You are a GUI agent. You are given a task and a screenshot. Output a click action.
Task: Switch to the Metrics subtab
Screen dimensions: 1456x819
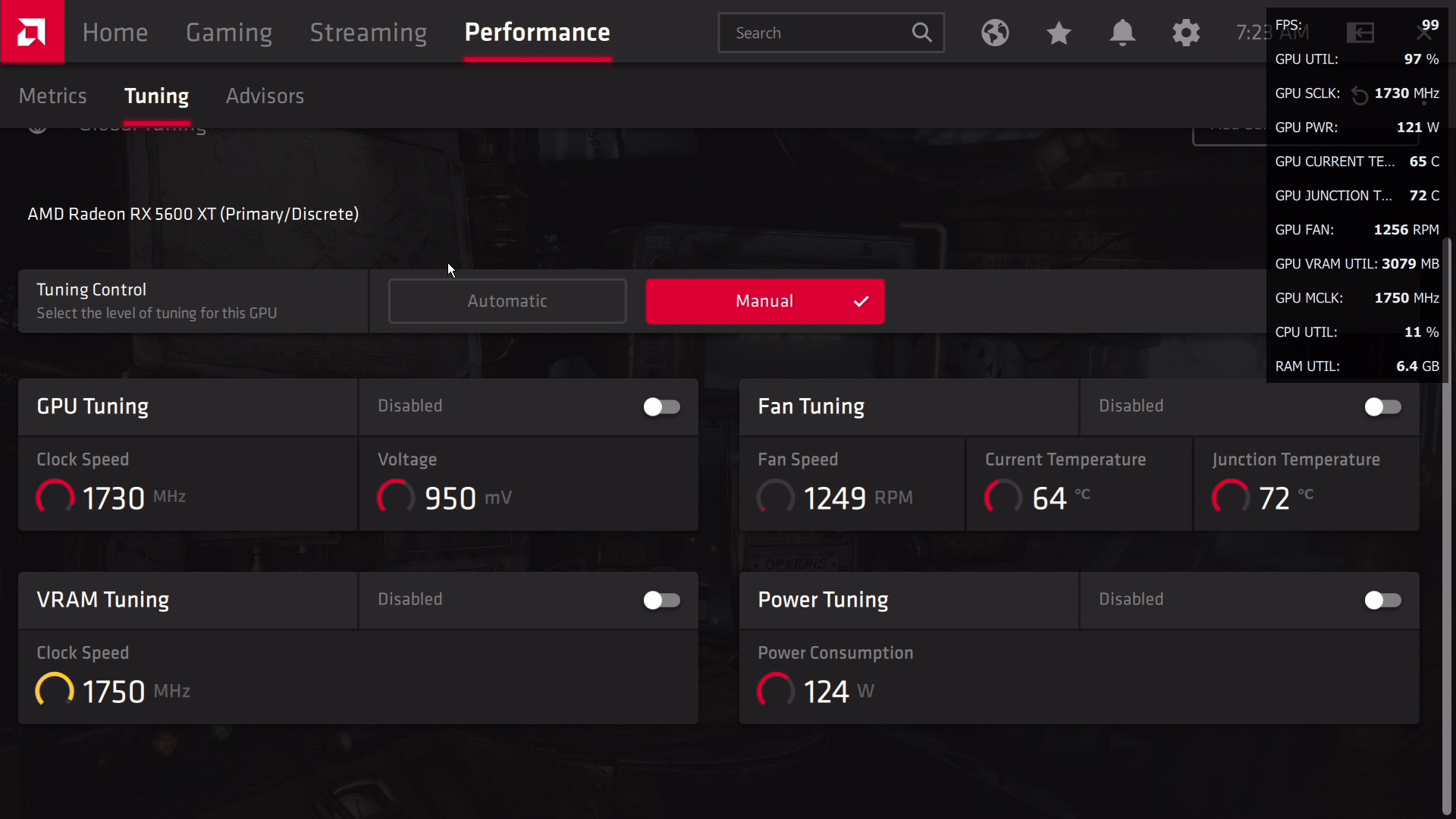pyautogui.click(x=52, y=96)
